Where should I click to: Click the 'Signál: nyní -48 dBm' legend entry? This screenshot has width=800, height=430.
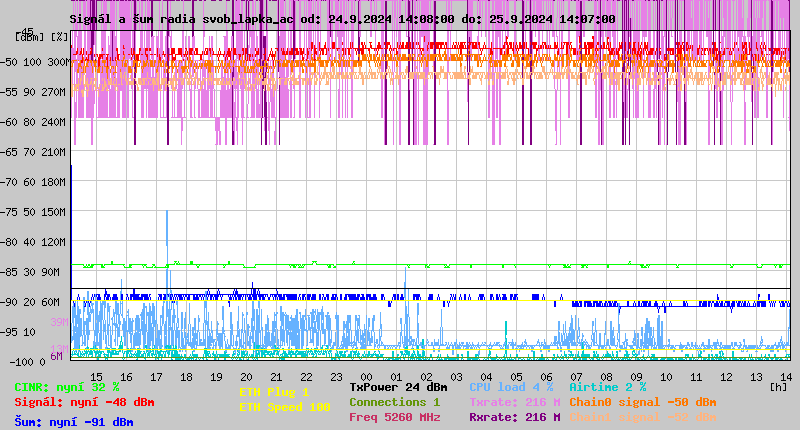point(84,402)
